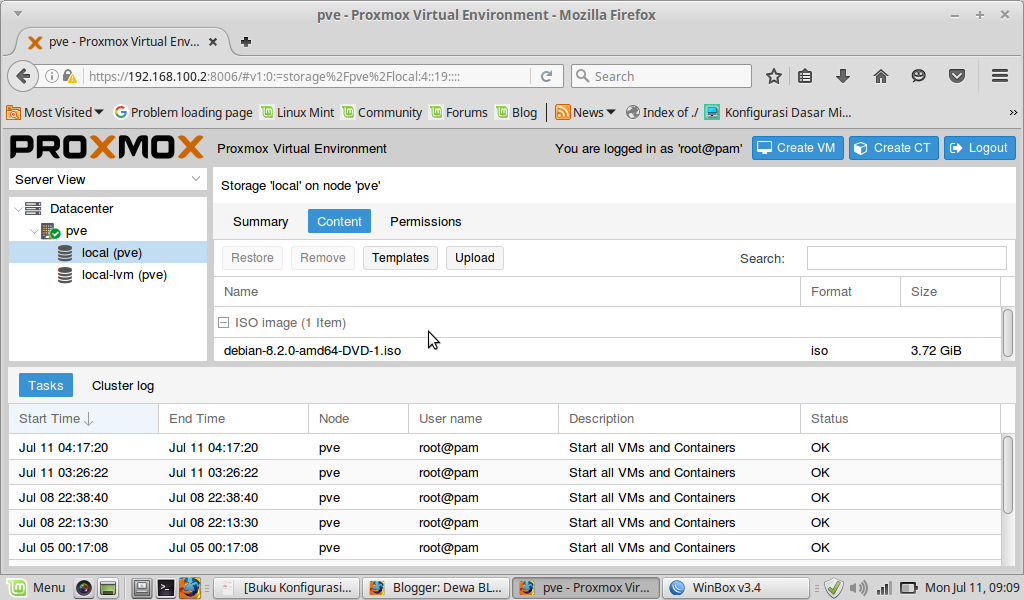Image resolution: width=1024 pixels, height=600 pixels.
Task: Sort by the Start Time column header
Action: coord(84,418)
